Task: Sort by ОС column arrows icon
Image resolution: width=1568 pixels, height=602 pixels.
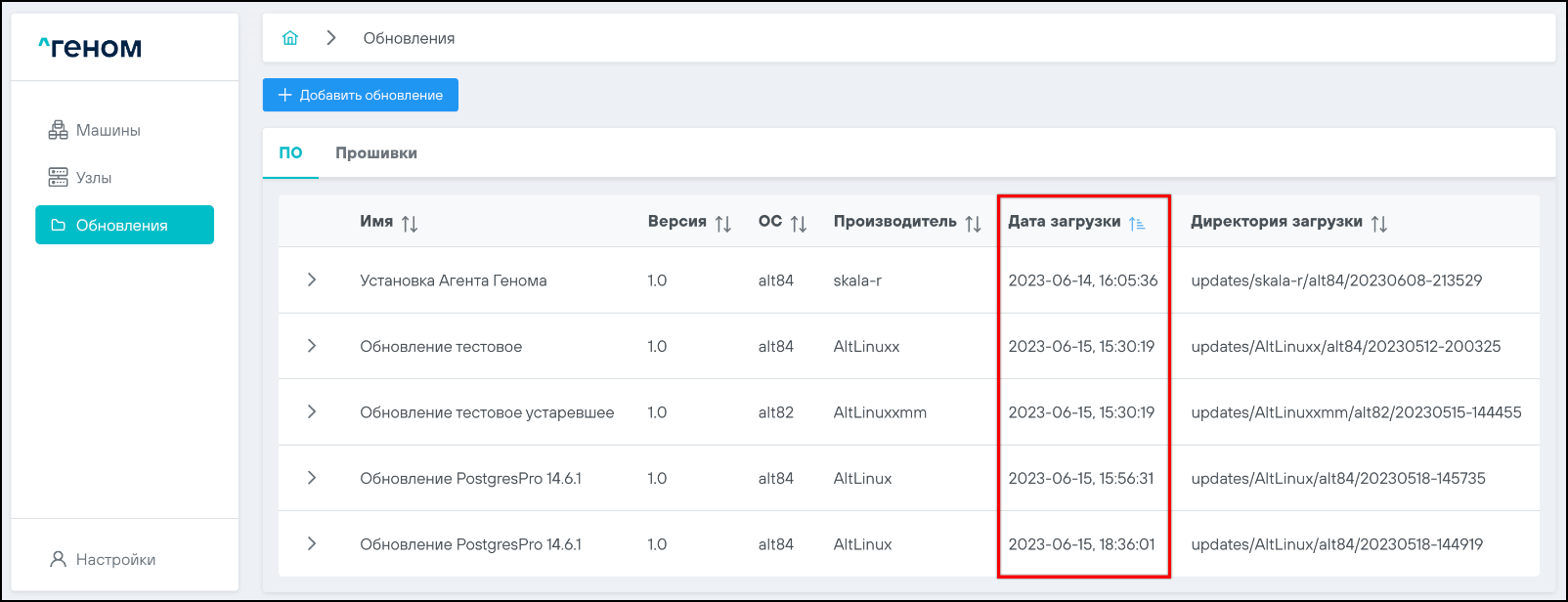Action: pos(799,224)
